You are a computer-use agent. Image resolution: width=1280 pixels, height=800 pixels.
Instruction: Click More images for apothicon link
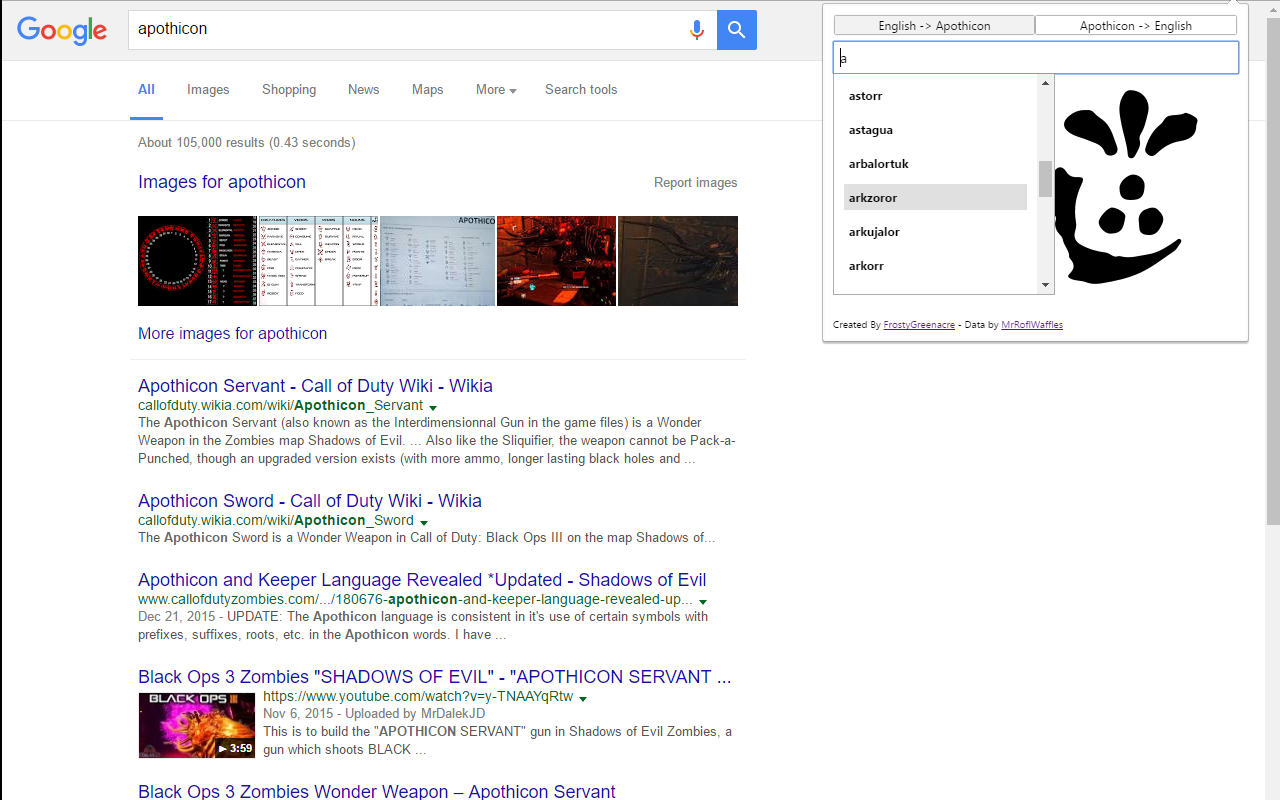click(232, 334)
